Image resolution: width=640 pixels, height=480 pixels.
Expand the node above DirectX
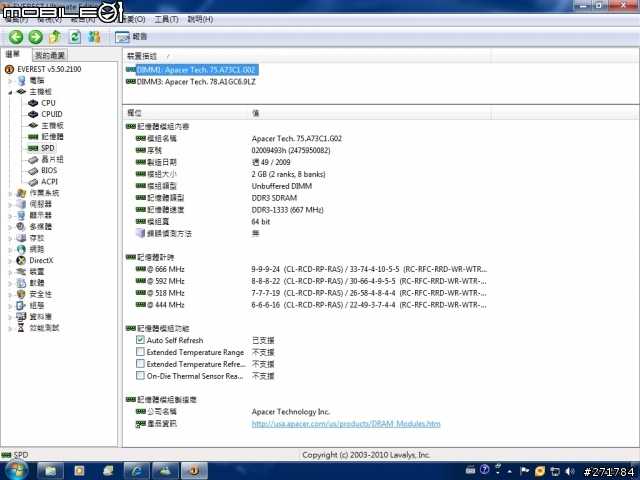(x=10, y=249)
